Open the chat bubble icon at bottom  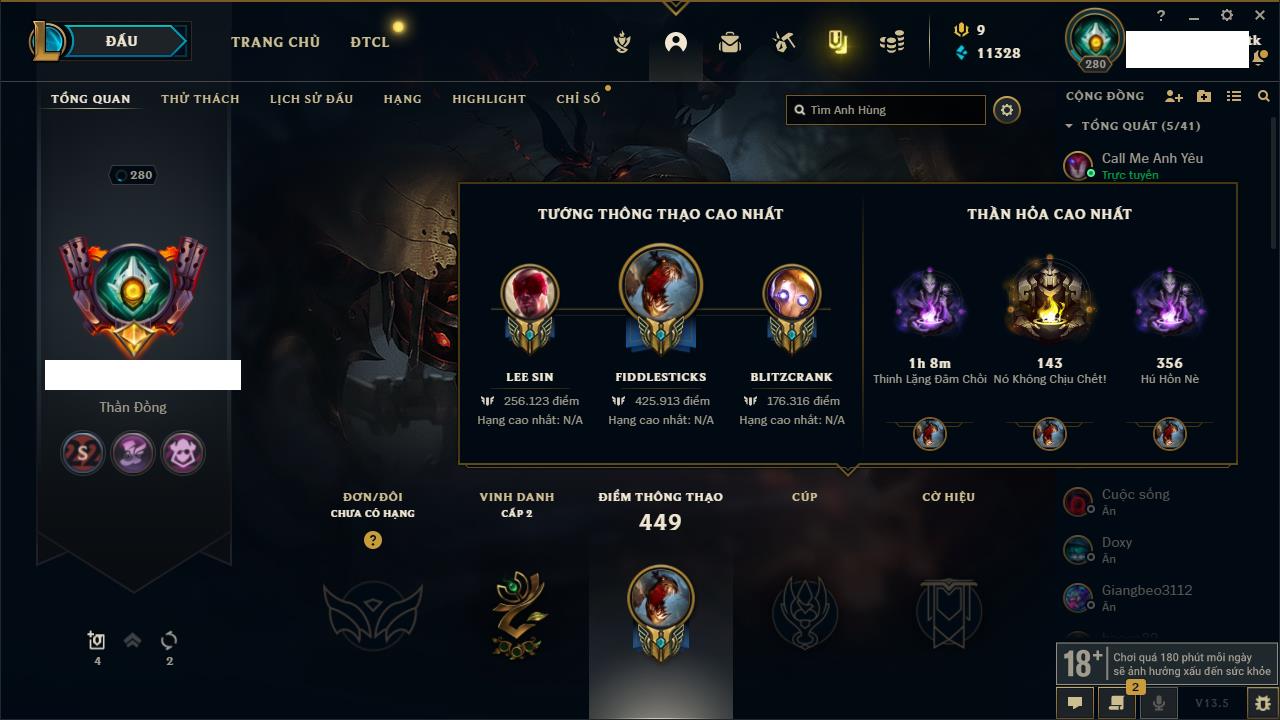[1075, 703]
